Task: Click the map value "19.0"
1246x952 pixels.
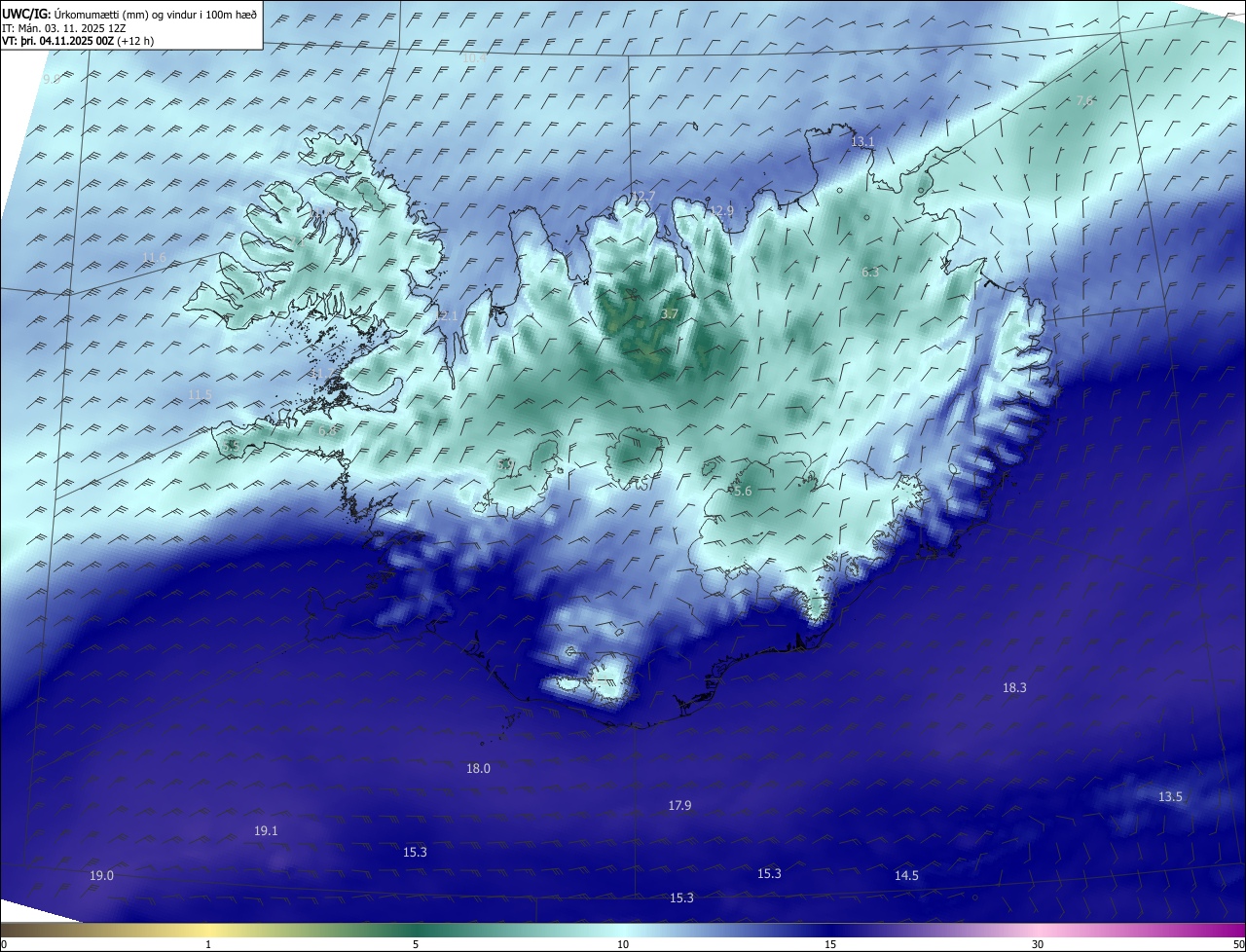Action: coord(101,876)
